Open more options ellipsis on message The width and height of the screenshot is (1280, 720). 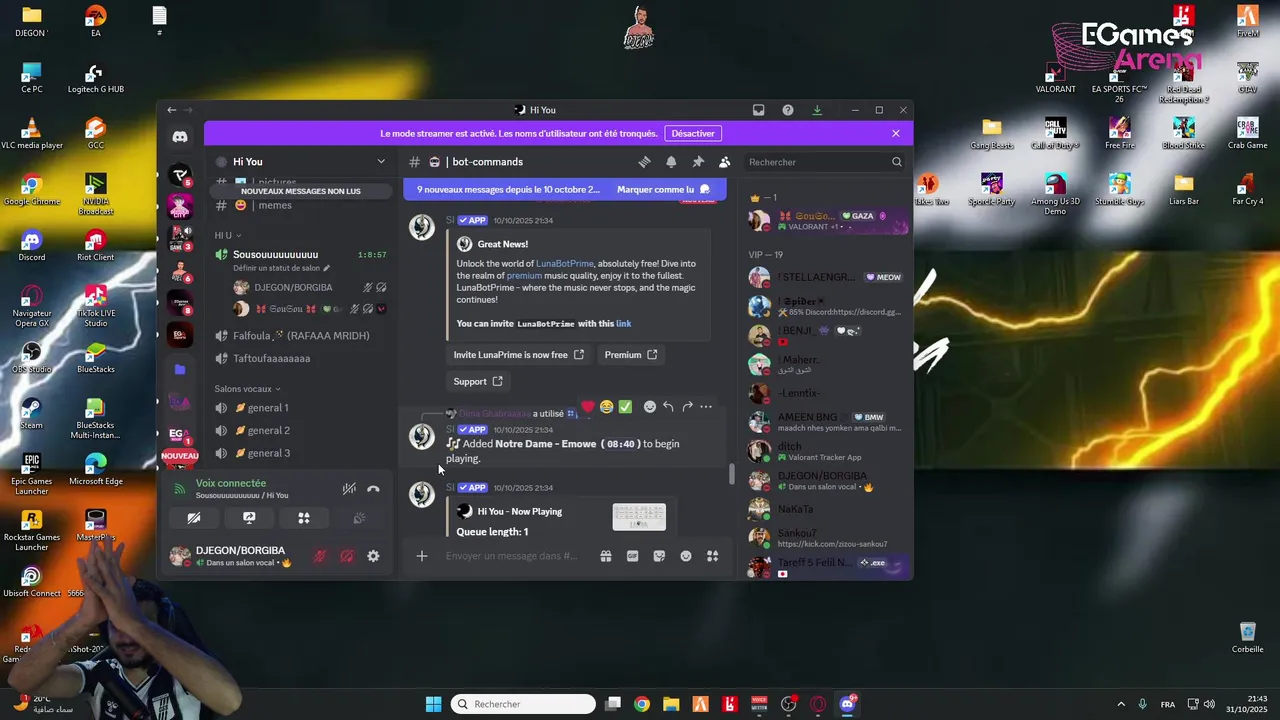click(706, 407)
